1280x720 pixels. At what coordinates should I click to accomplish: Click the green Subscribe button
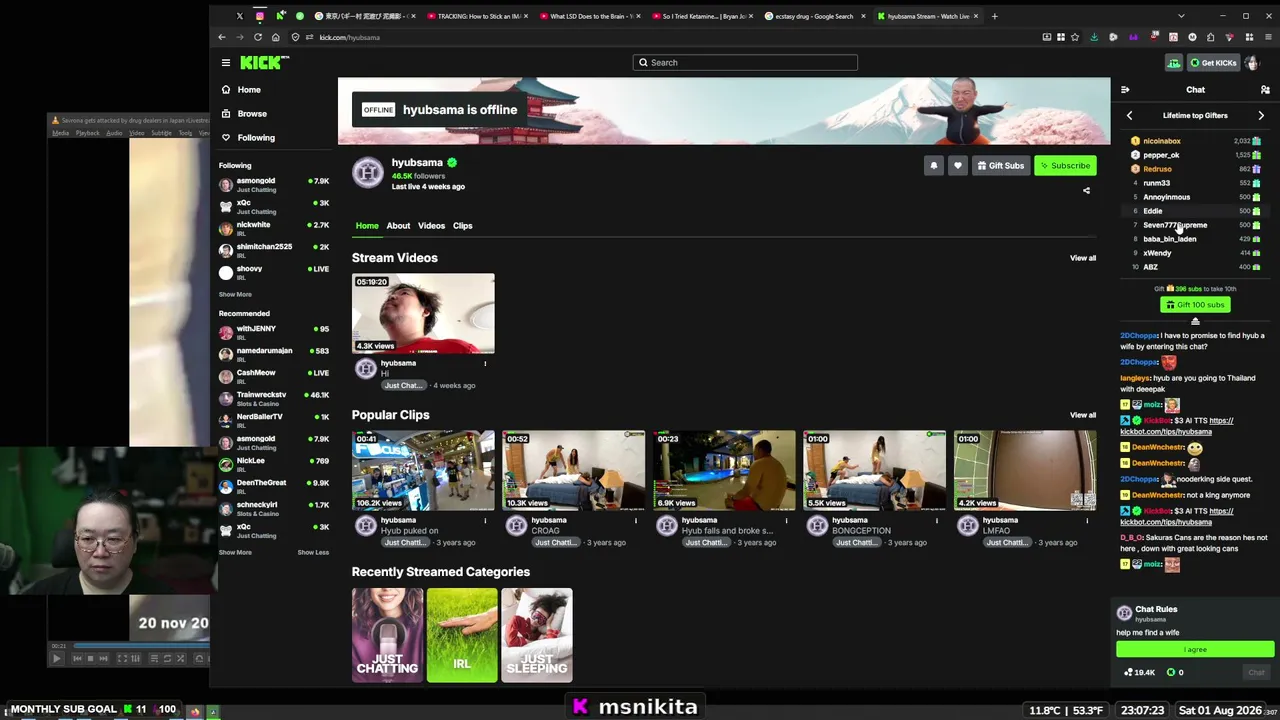coord(1065,166)
